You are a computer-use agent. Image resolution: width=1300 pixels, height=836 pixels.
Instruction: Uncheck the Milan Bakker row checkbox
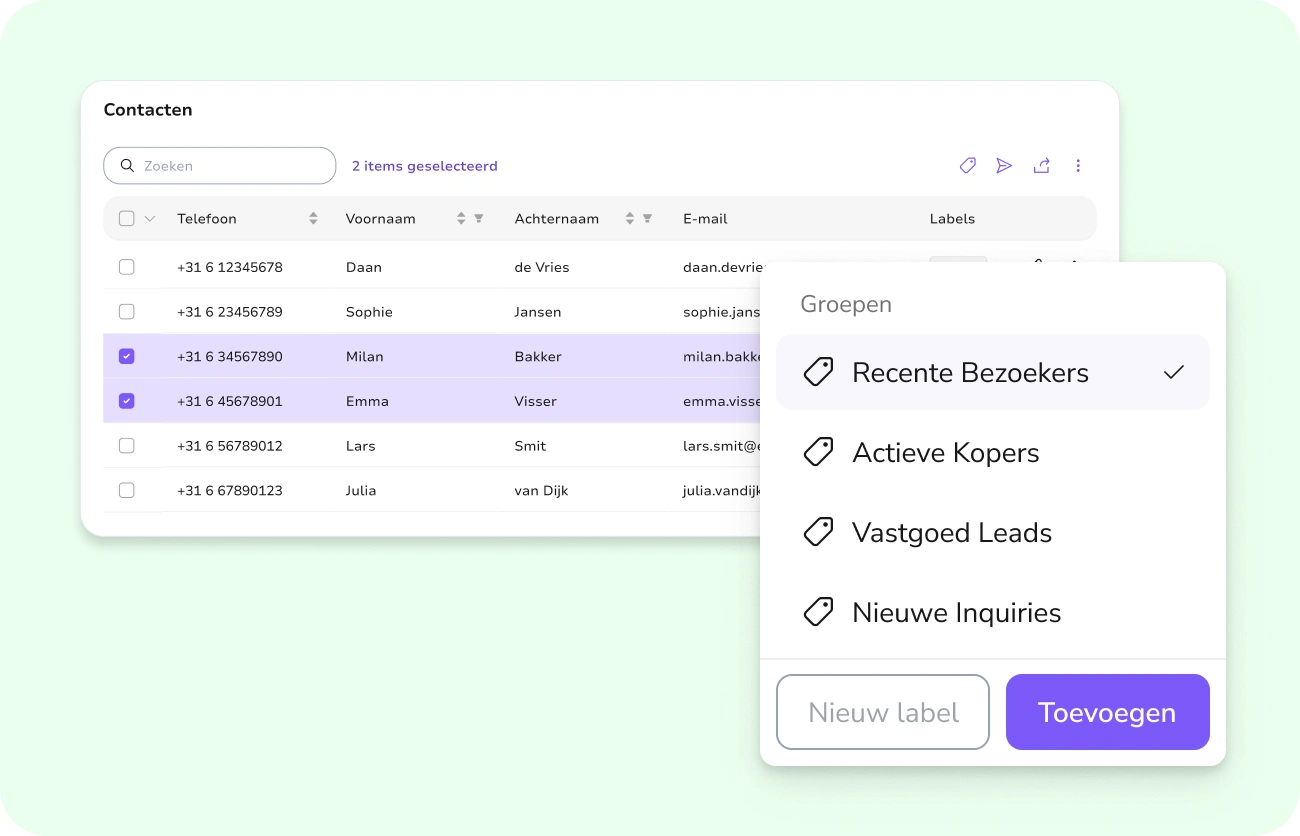[127, 356]
